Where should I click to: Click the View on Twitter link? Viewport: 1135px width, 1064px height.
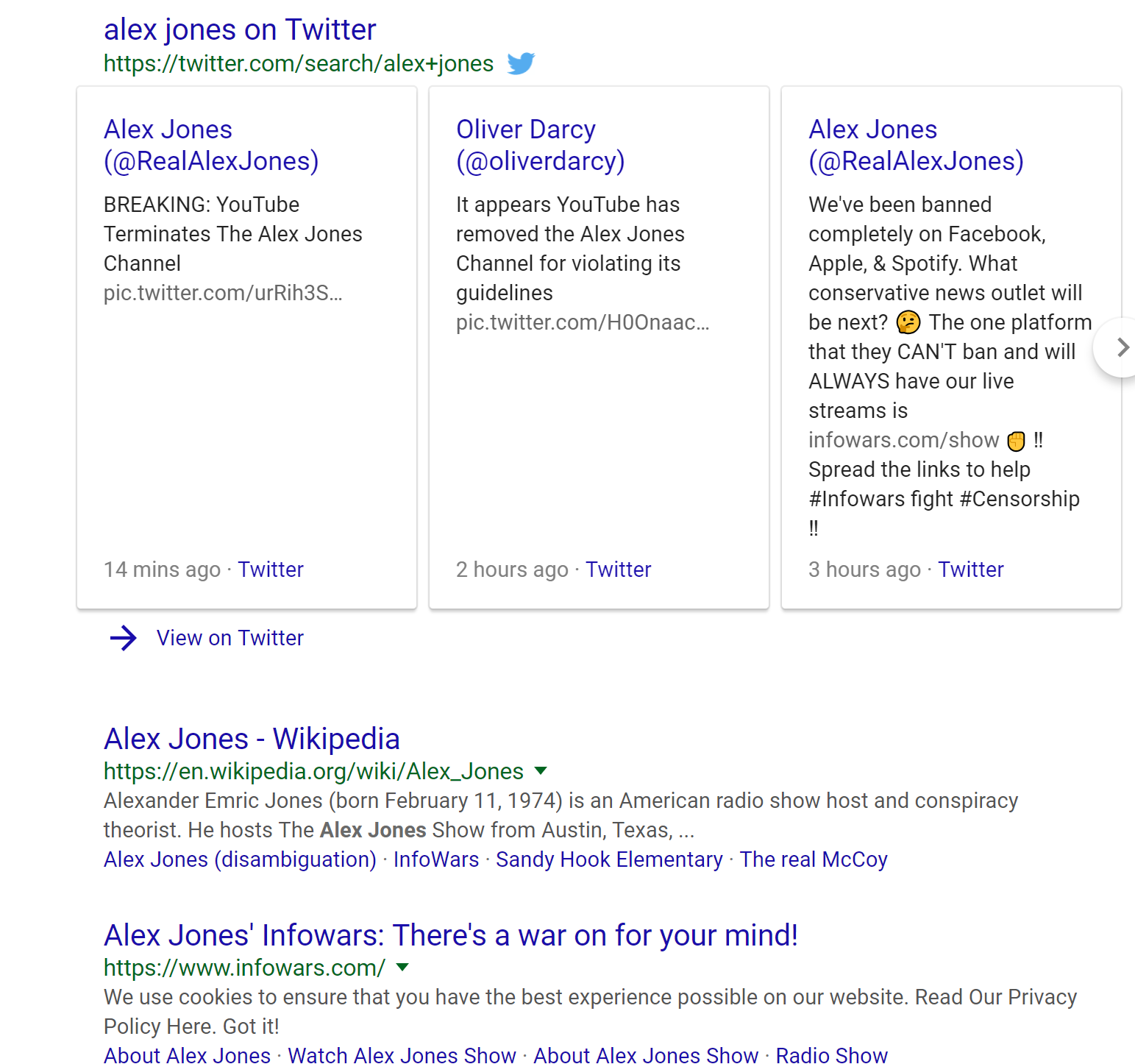coord(230,638)
